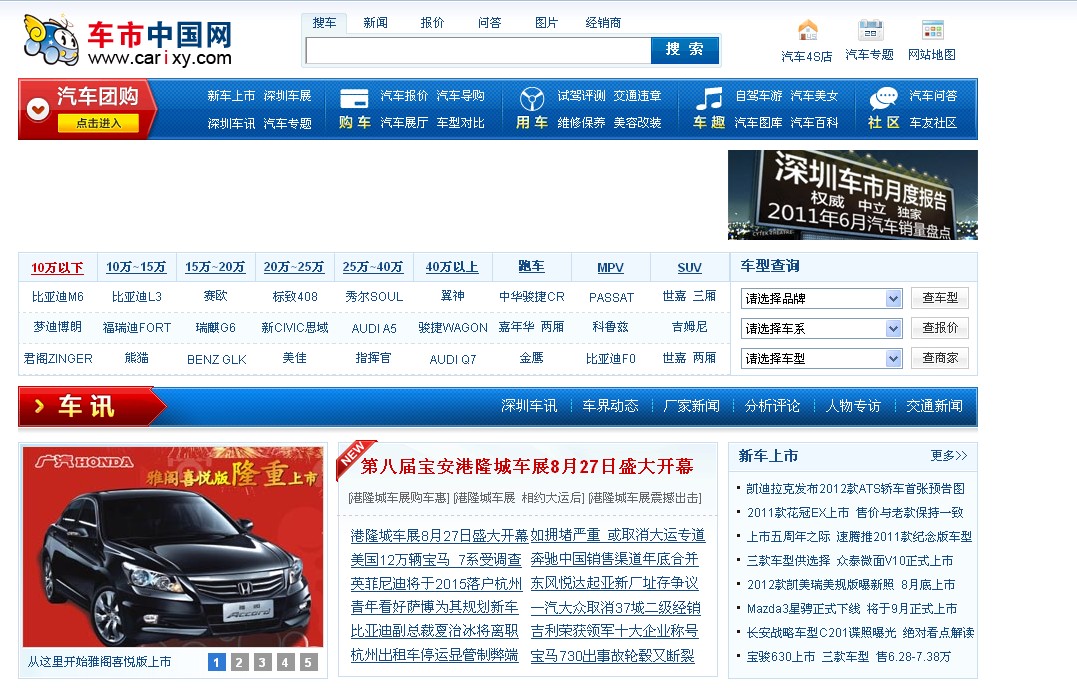This screenshot has width=1077, height=688.
Task: Open 更多>> in the 新车上市 panel
Action: (951, 456)
